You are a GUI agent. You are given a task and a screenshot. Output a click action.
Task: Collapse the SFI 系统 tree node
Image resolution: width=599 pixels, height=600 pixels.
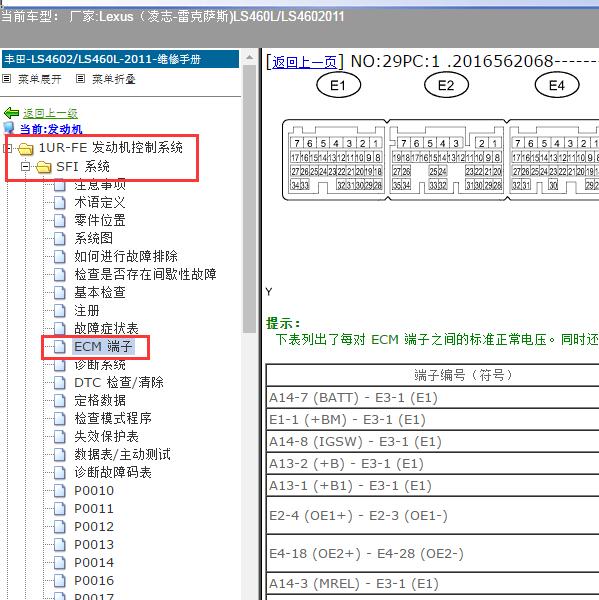(x=26, y=166)
